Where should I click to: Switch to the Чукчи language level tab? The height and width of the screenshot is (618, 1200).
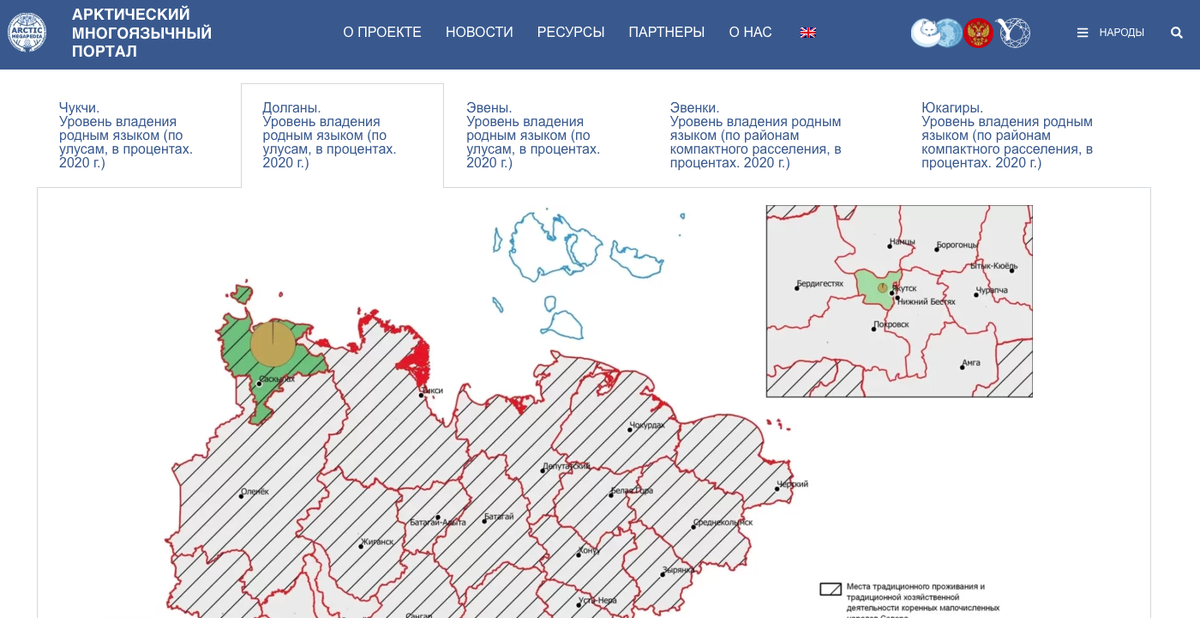click(x=139, y=135)
